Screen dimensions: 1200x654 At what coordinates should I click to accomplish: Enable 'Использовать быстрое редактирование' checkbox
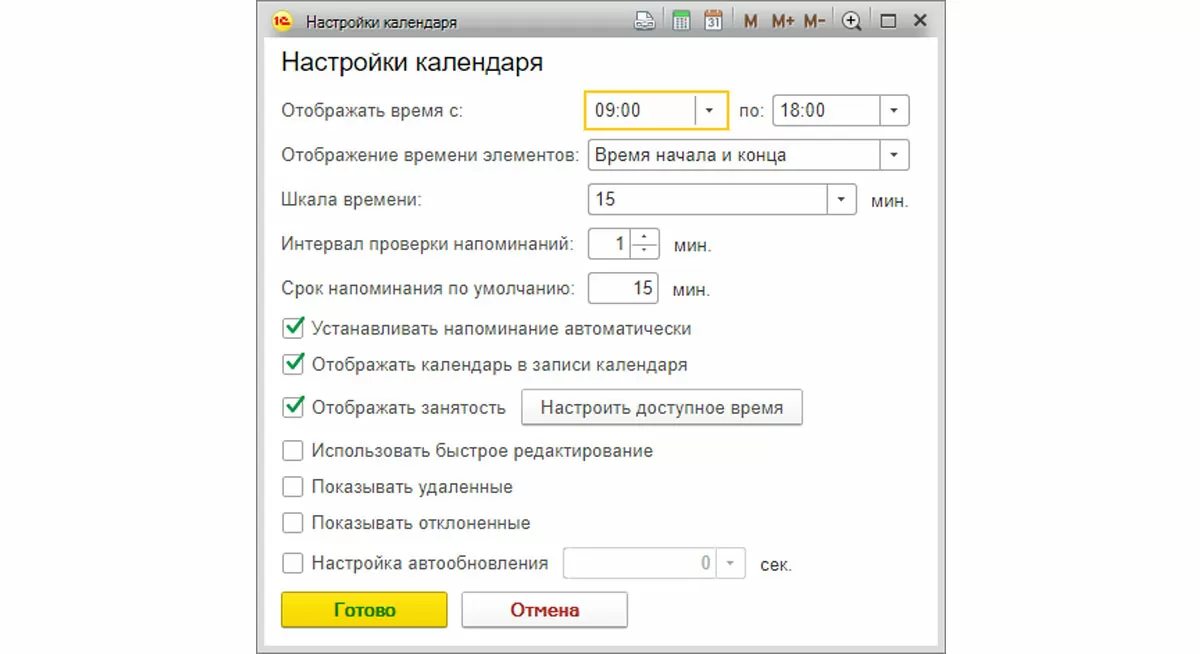click(293, 451)
